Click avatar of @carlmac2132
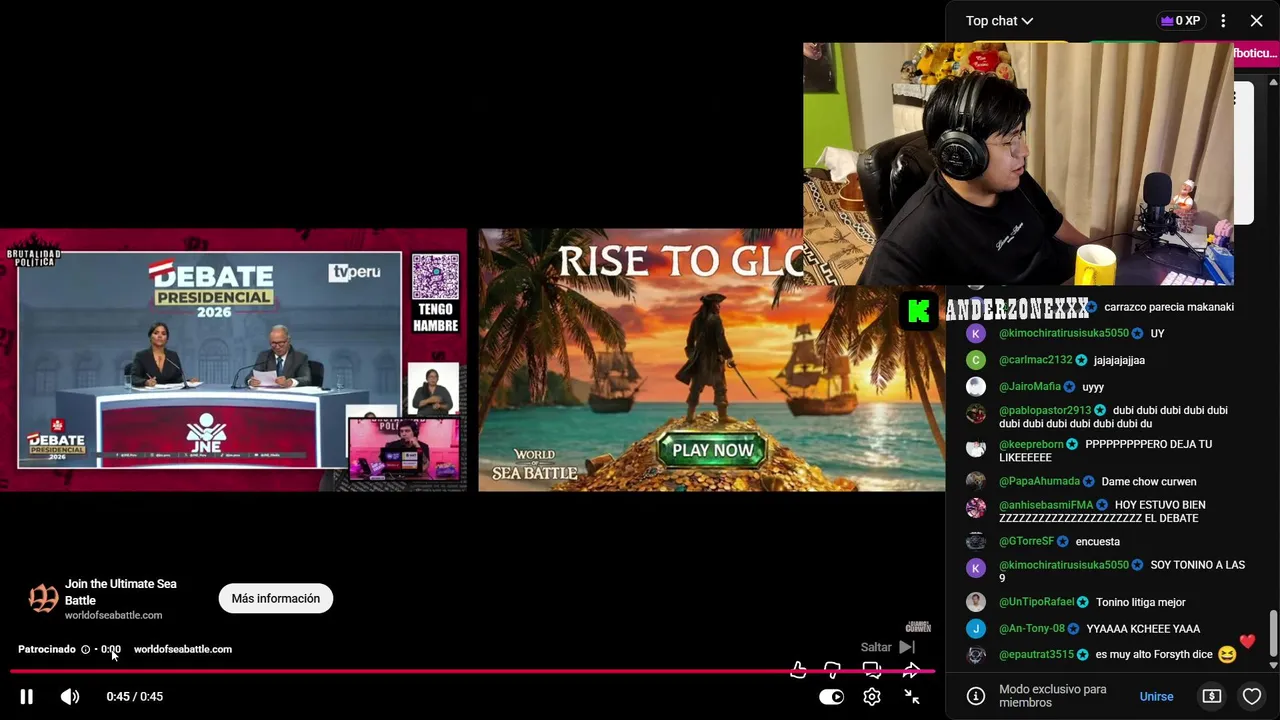1280x720 pixels. click(x=976, y=360)
